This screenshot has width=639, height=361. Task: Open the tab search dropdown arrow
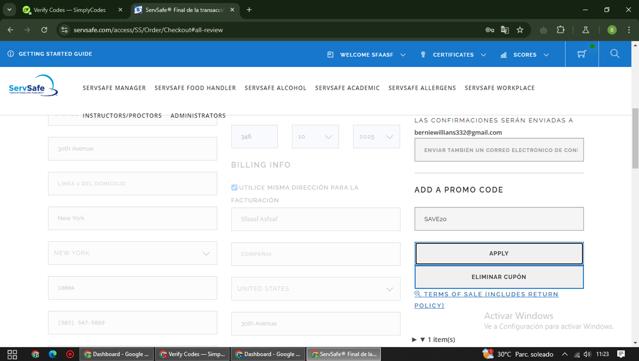[9, 10]
